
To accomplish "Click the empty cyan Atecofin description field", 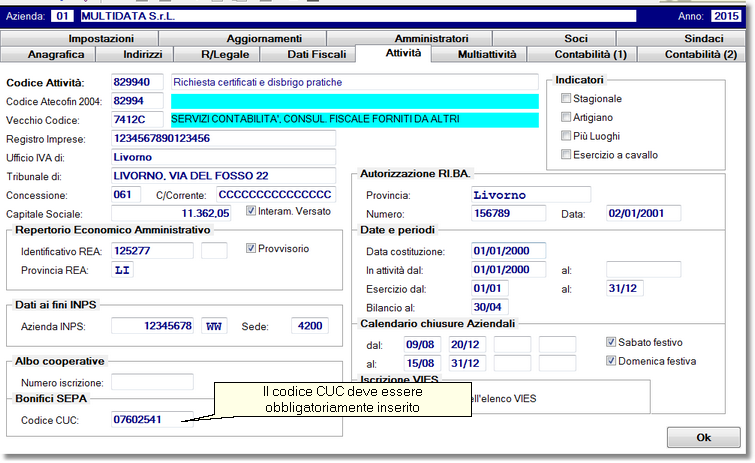I will tap(355, 102).
